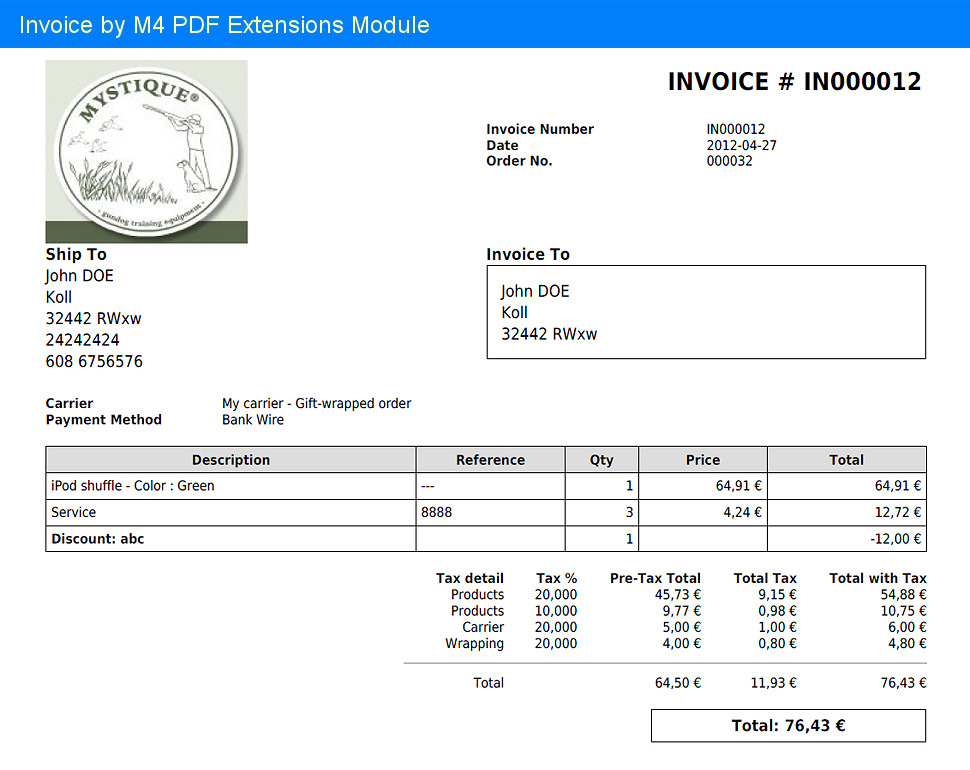
Task: Click 'Koll' inside the Invoice To box
Action: click(515, 313)
